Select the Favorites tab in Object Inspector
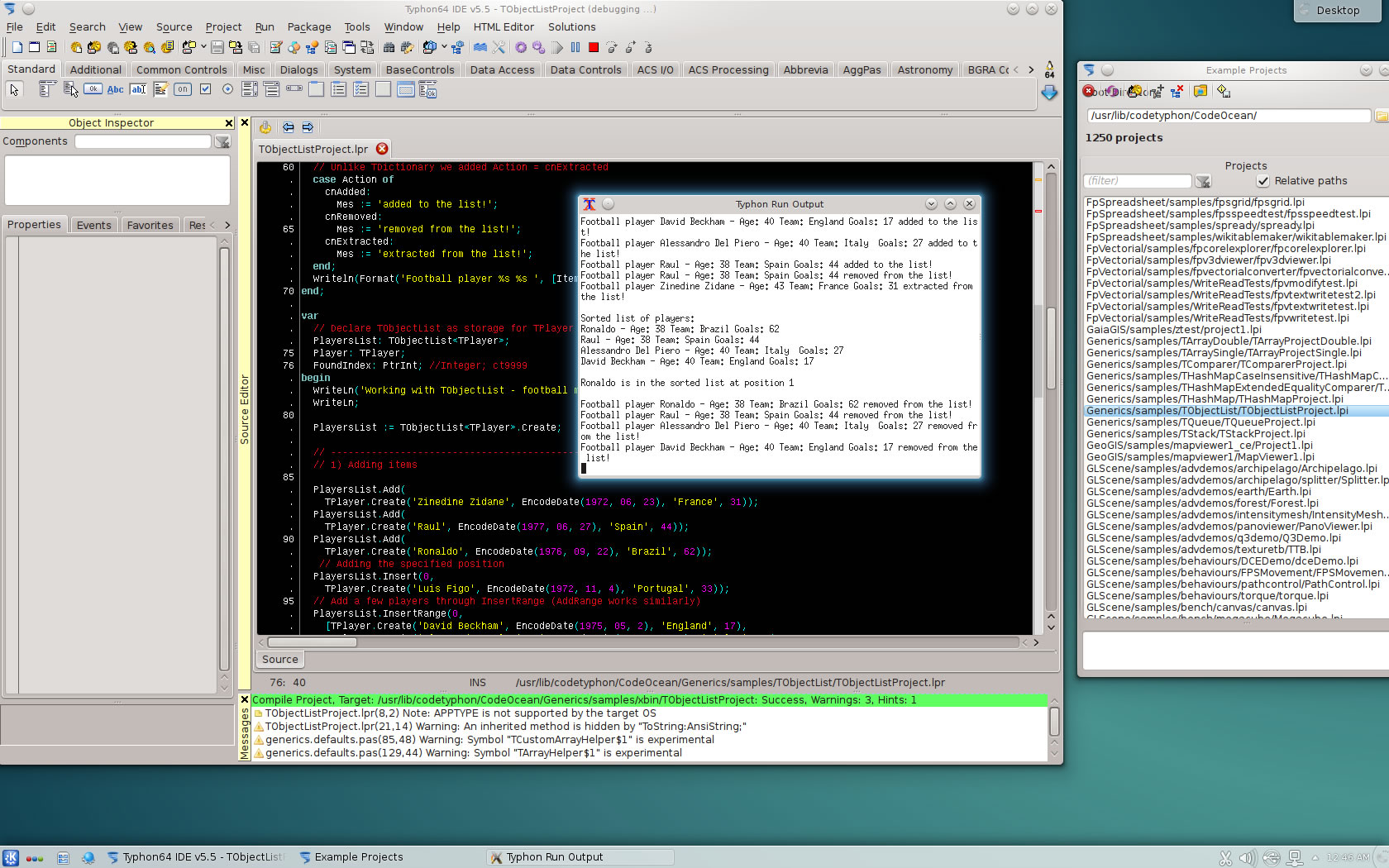This screenshot has height=868, width=1389. [x=150, y=225]
